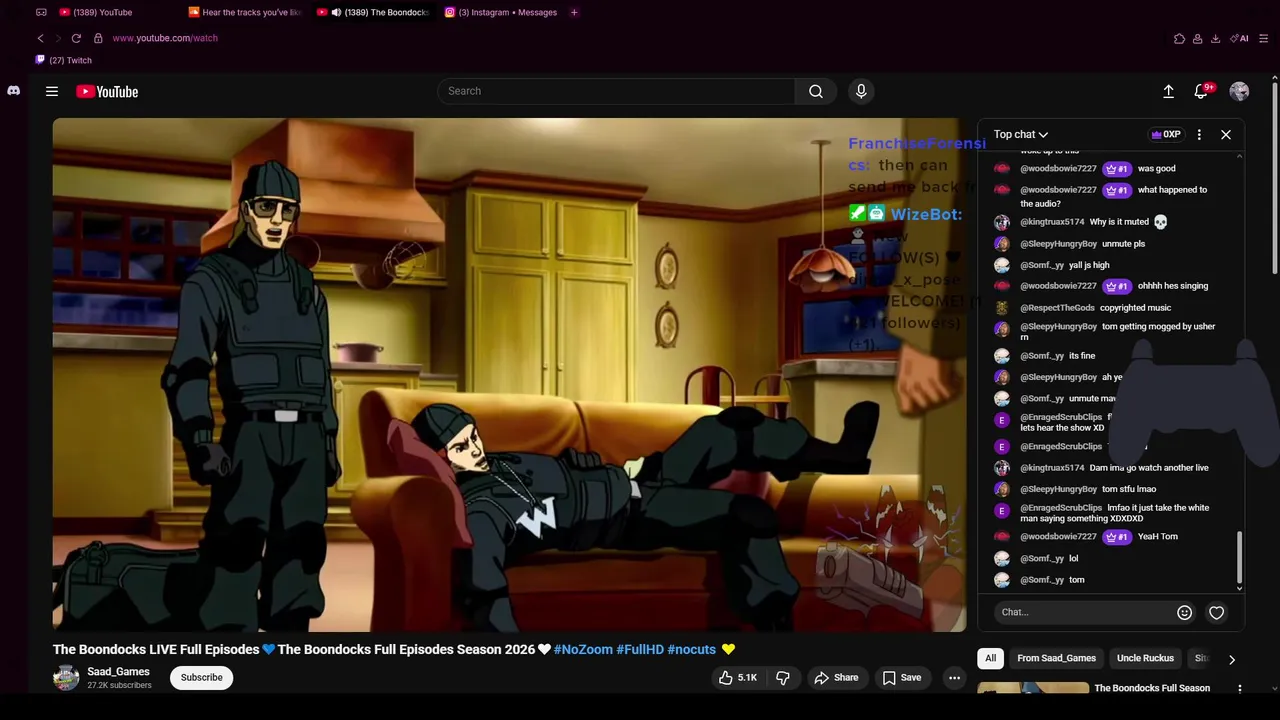Click the upload/create icon in YouTube header
This screenshot has width=1280, height=720.
click(1168, 91)
